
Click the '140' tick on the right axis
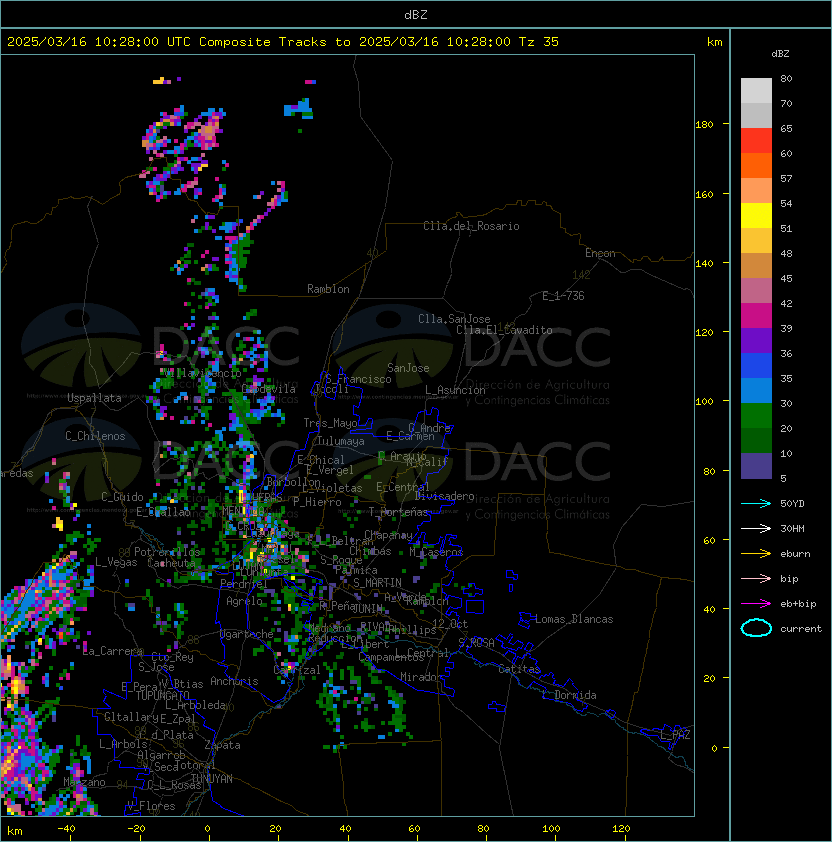click(704, 263)
